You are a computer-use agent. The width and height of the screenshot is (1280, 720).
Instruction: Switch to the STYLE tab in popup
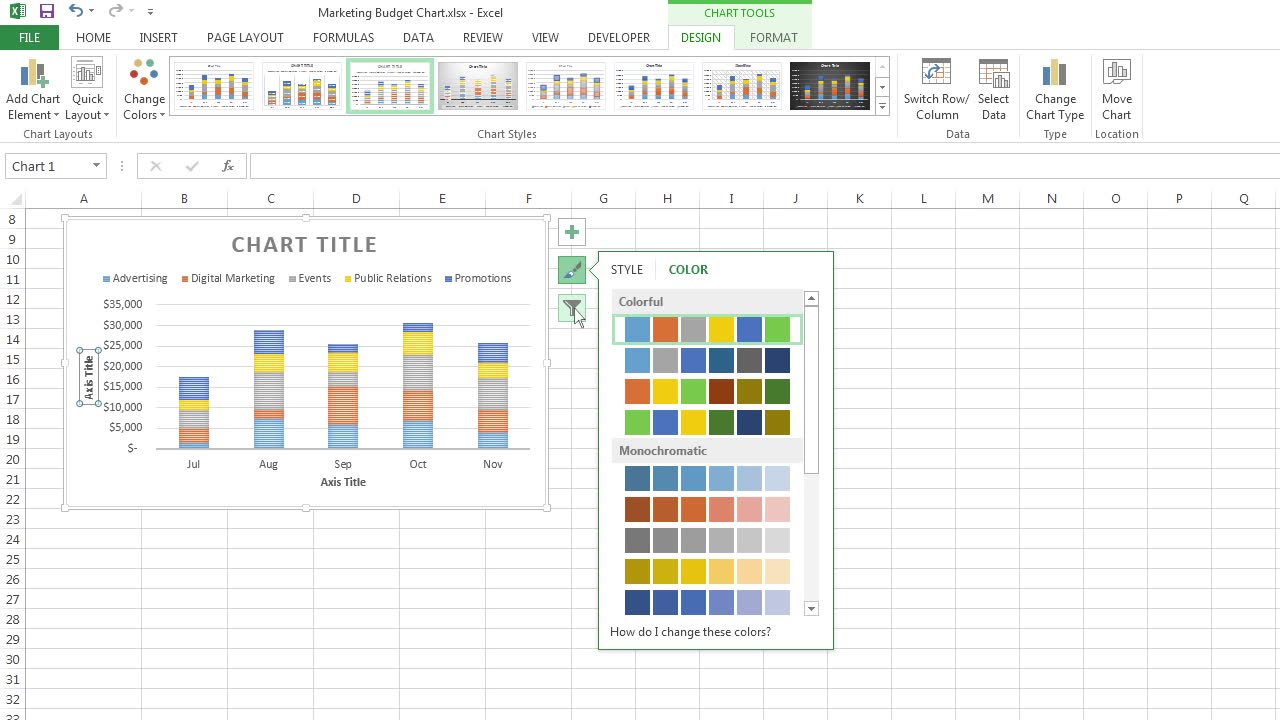pos(627,269)
